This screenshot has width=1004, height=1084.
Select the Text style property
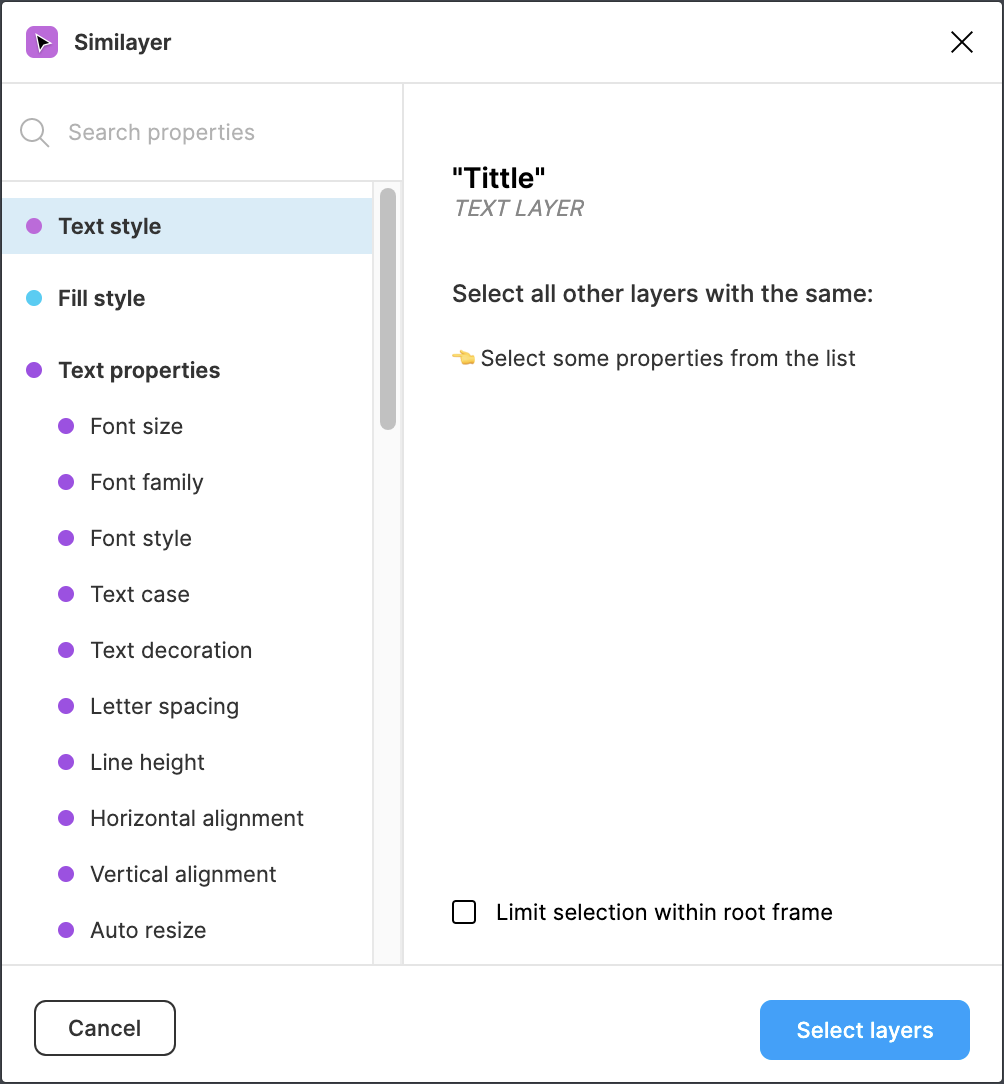point(110,226)
